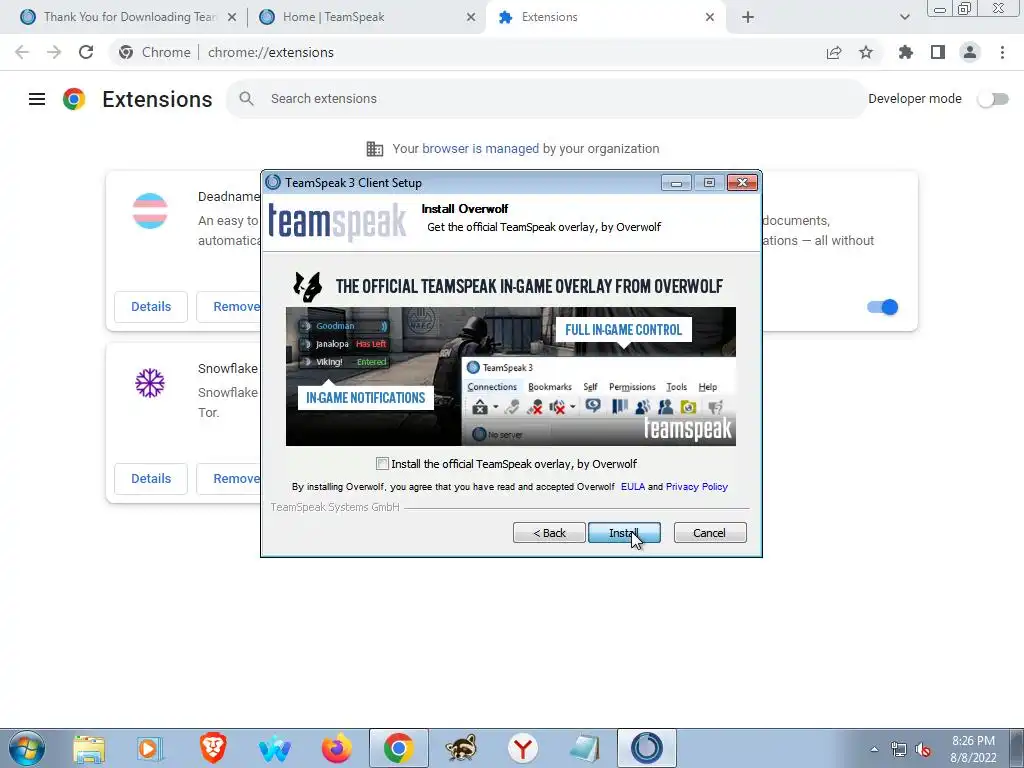Click the Chrome logo beside Extensions title
This screenshot has height=768, width=1024.
(74, 99)
